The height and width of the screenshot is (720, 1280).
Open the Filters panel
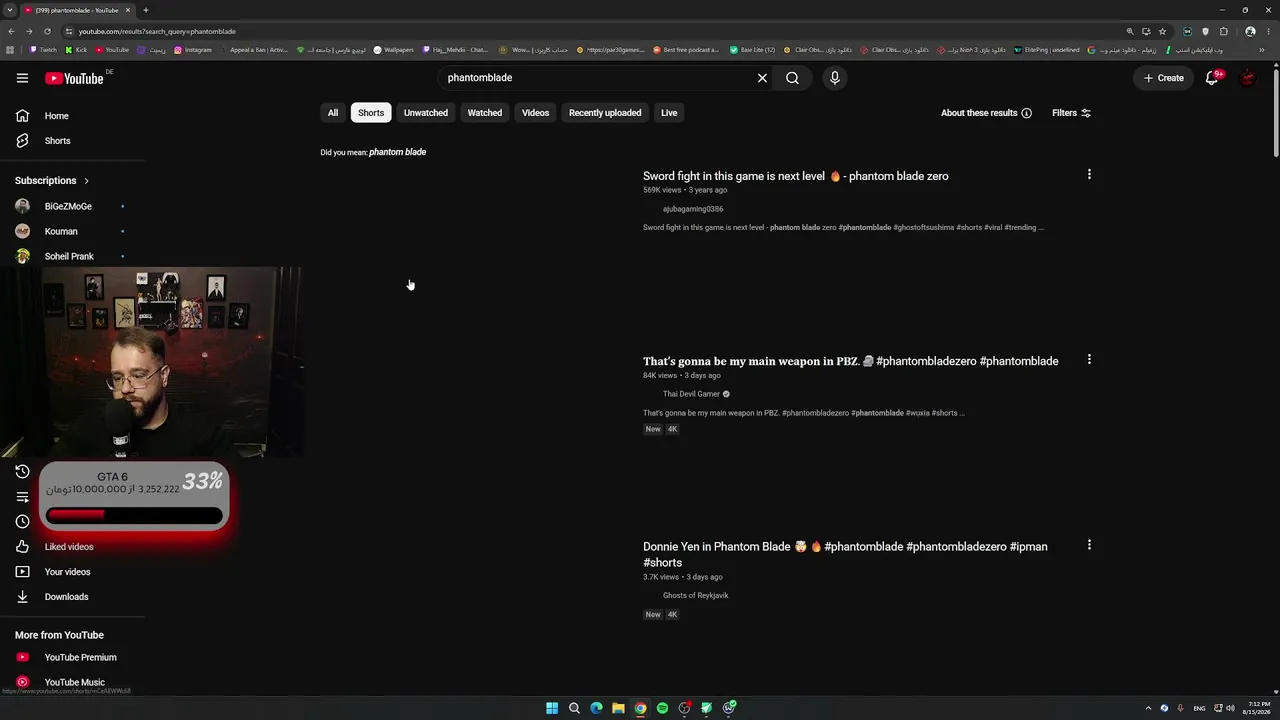click(1071, 113)
